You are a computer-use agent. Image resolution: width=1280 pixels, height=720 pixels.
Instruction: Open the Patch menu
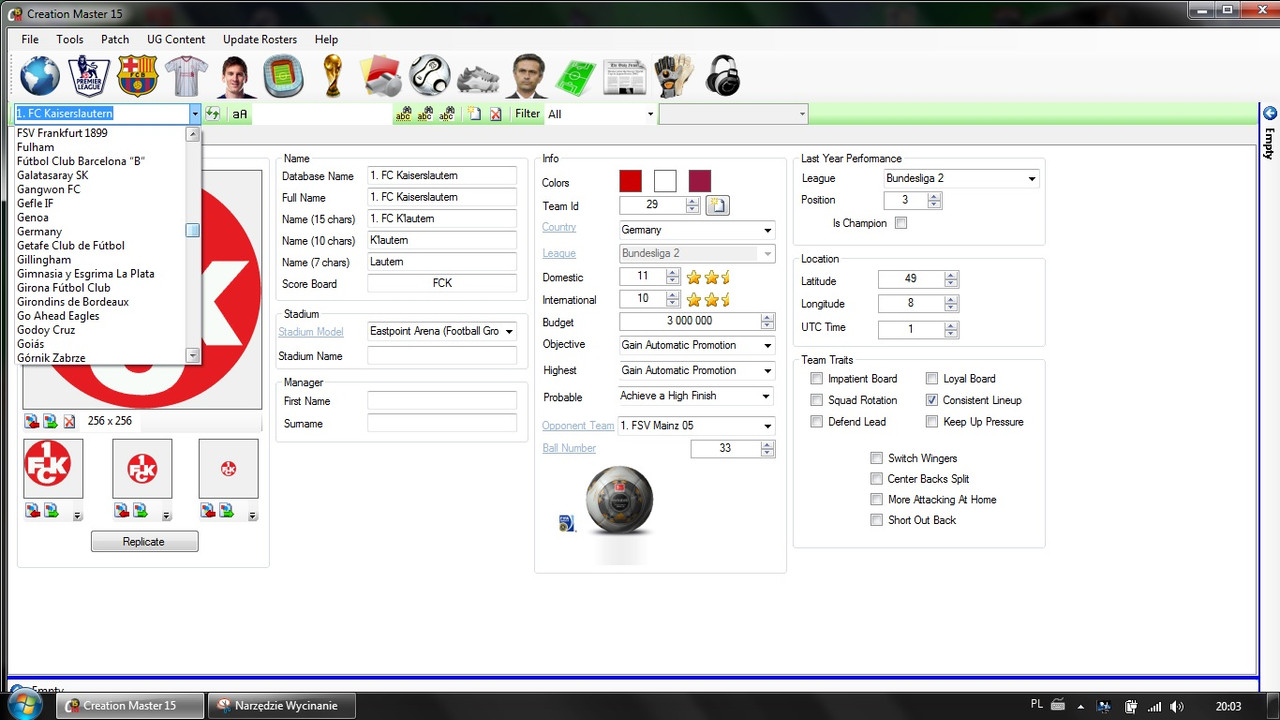click(x=115, y=40)
